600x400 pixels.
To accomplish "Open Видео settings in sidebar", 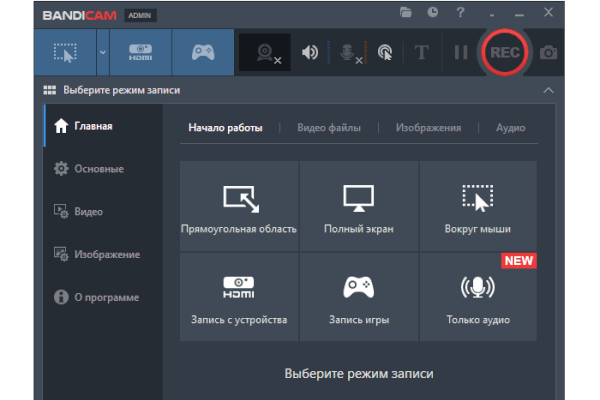I will click(x=103, y=212).
